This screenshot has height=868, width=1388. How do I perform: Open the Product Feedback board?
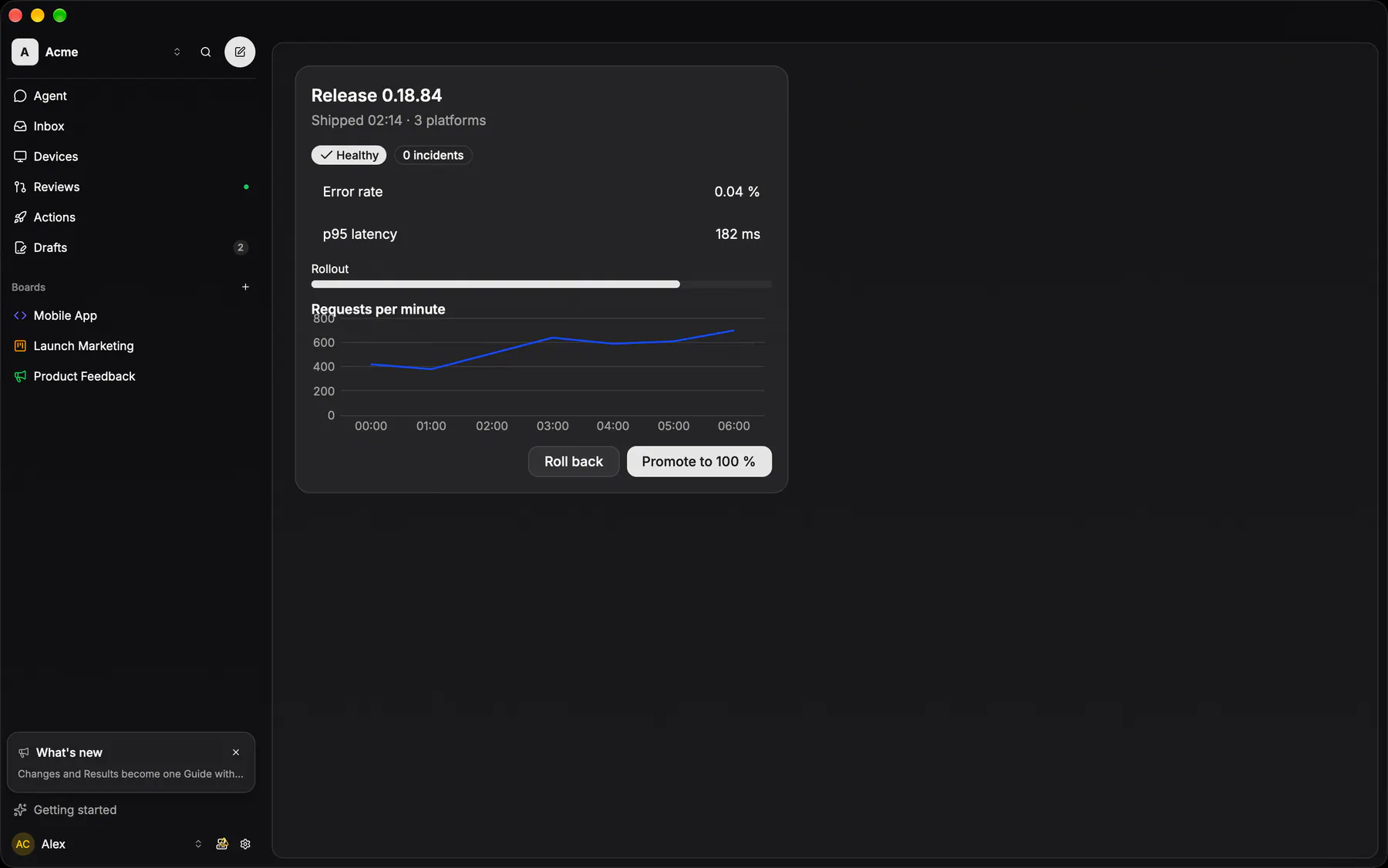click(x=131, y=376)
